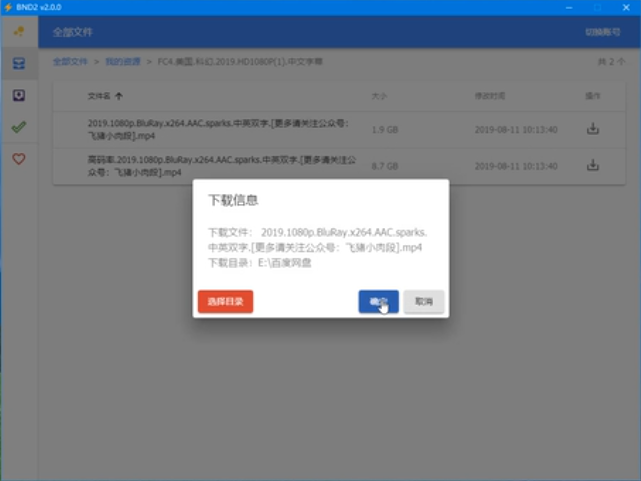Sort by 大小 column header
Viewport: 641px width, 481px height.
click(379, 96)
